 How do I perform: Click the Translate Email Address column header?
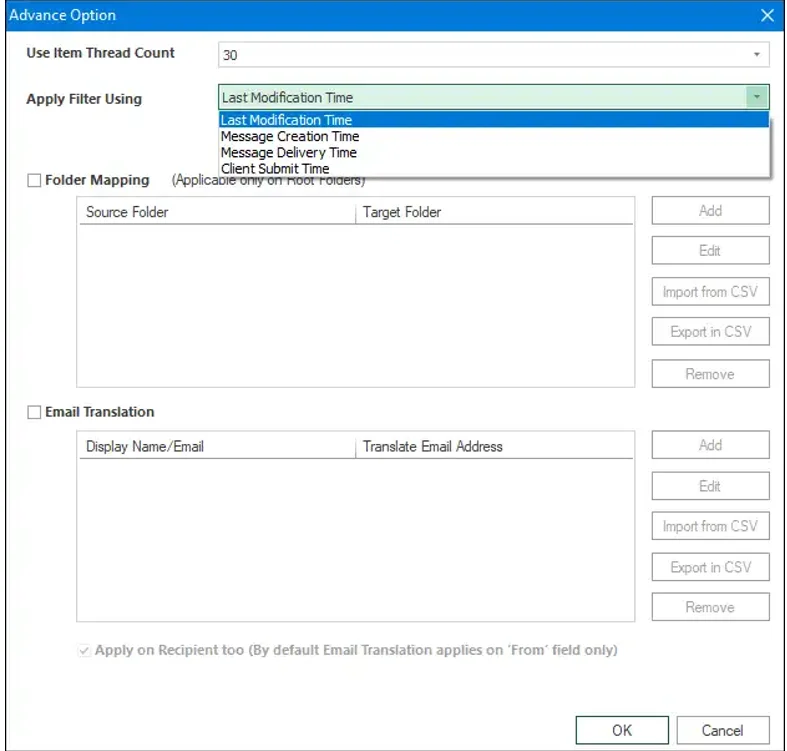(x=494, y=446)
